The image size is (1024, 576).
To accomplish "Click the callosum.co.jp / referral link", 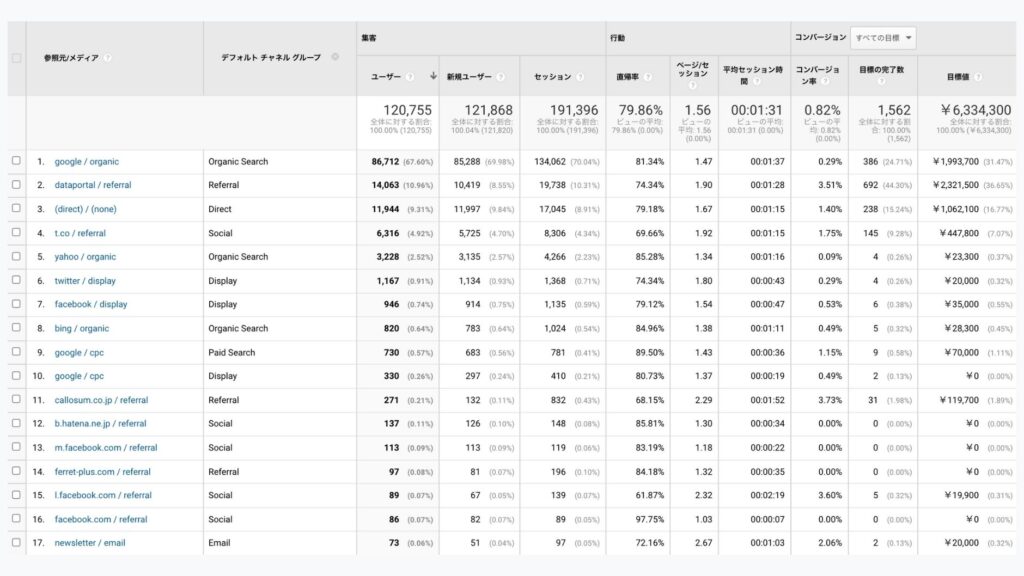I will (100, 400).
